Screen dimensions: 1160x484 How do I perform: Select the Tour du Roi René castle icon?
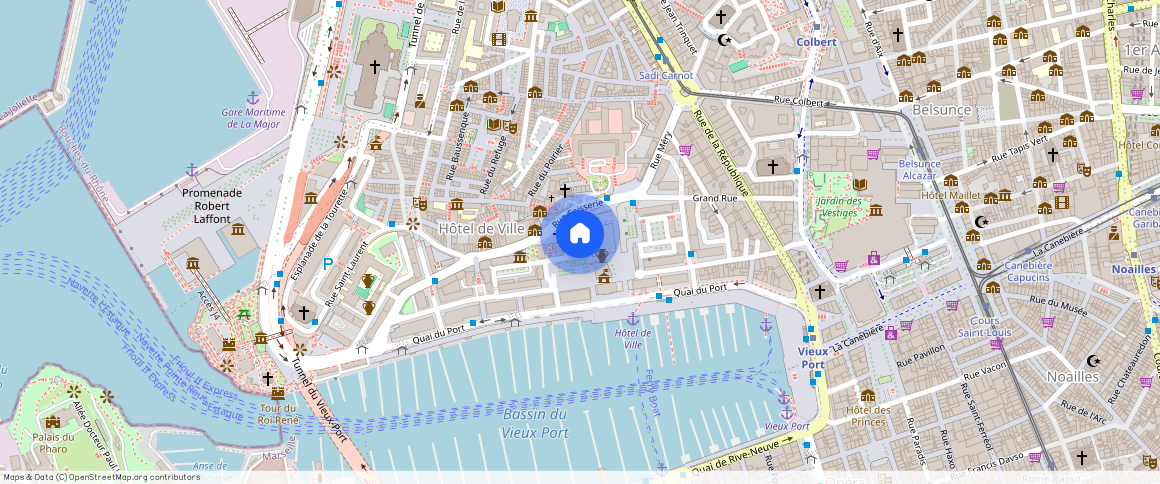coord(277,393)
